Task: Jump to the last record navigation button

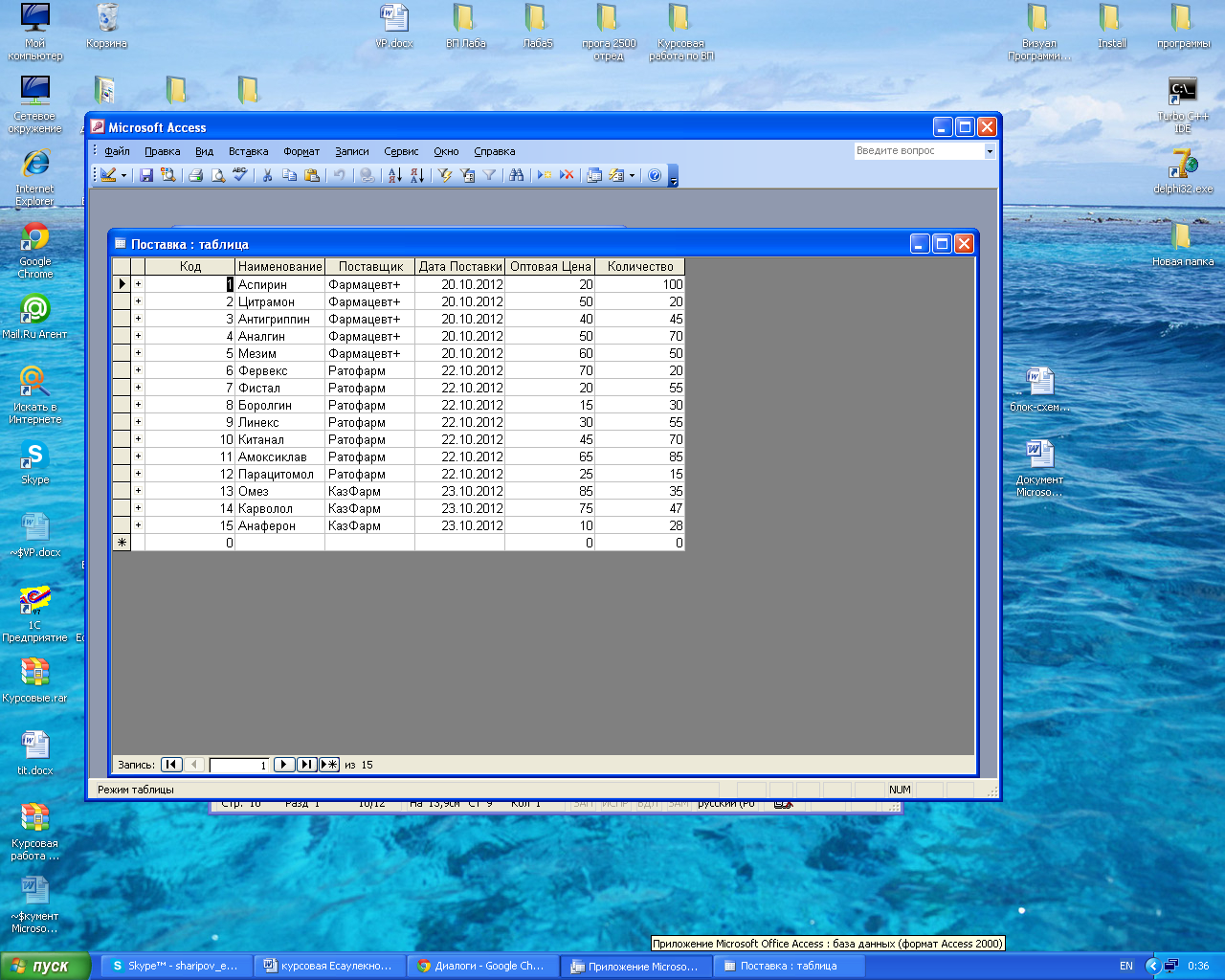Action: [x=306, y=765]
